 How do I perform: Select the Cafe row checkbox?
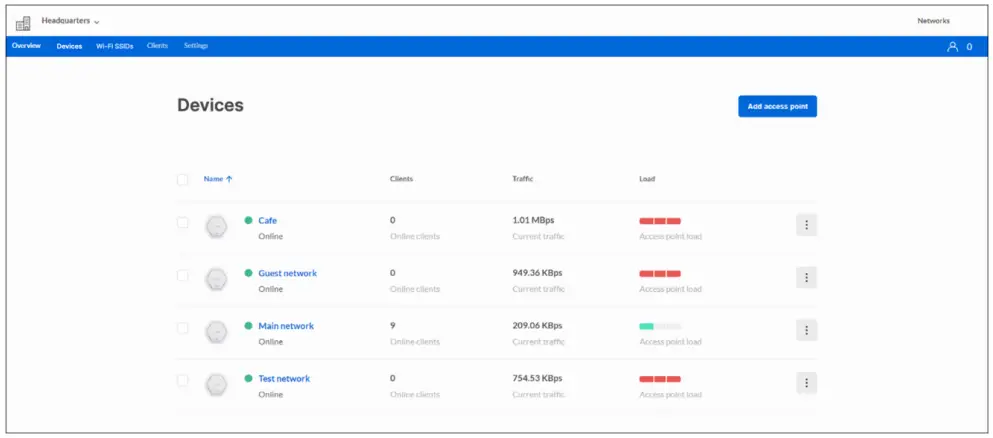click(x=182, y=223)
